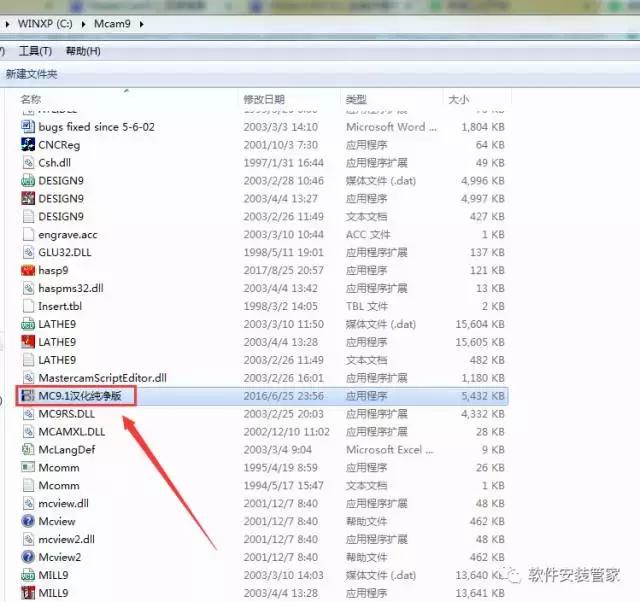
Task: Click the Word icon of bugs fixed since 5-6-02
Action: [28, 127]
